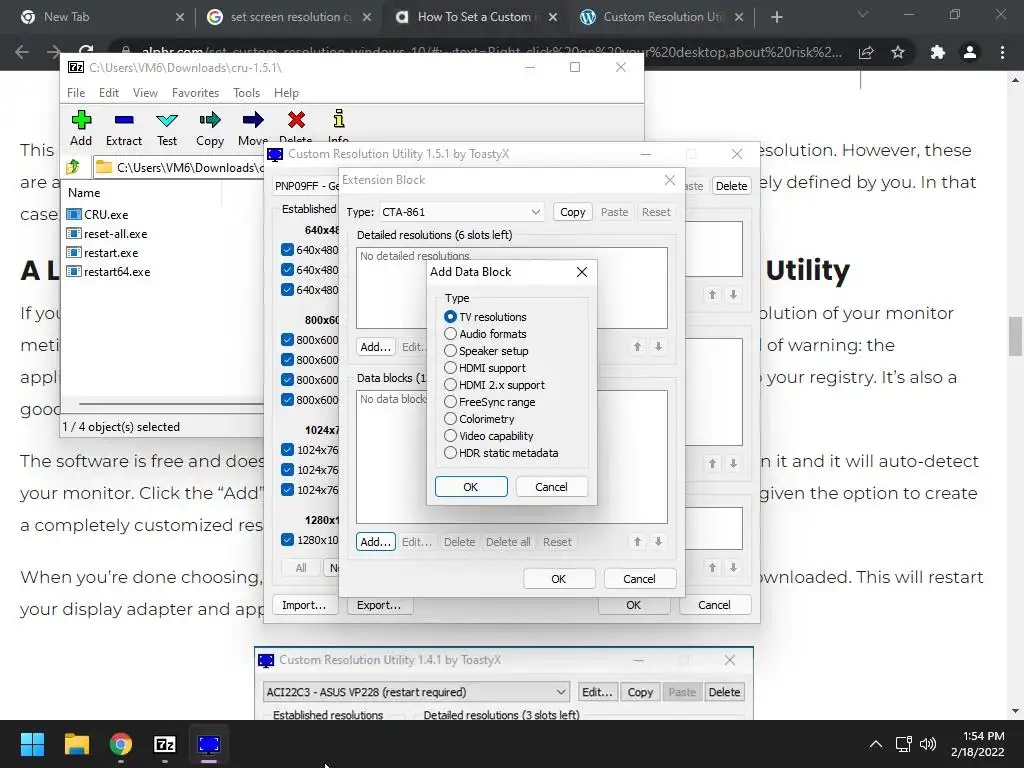Click the 7-Zip up-folder arrow icon

point(73,167)
